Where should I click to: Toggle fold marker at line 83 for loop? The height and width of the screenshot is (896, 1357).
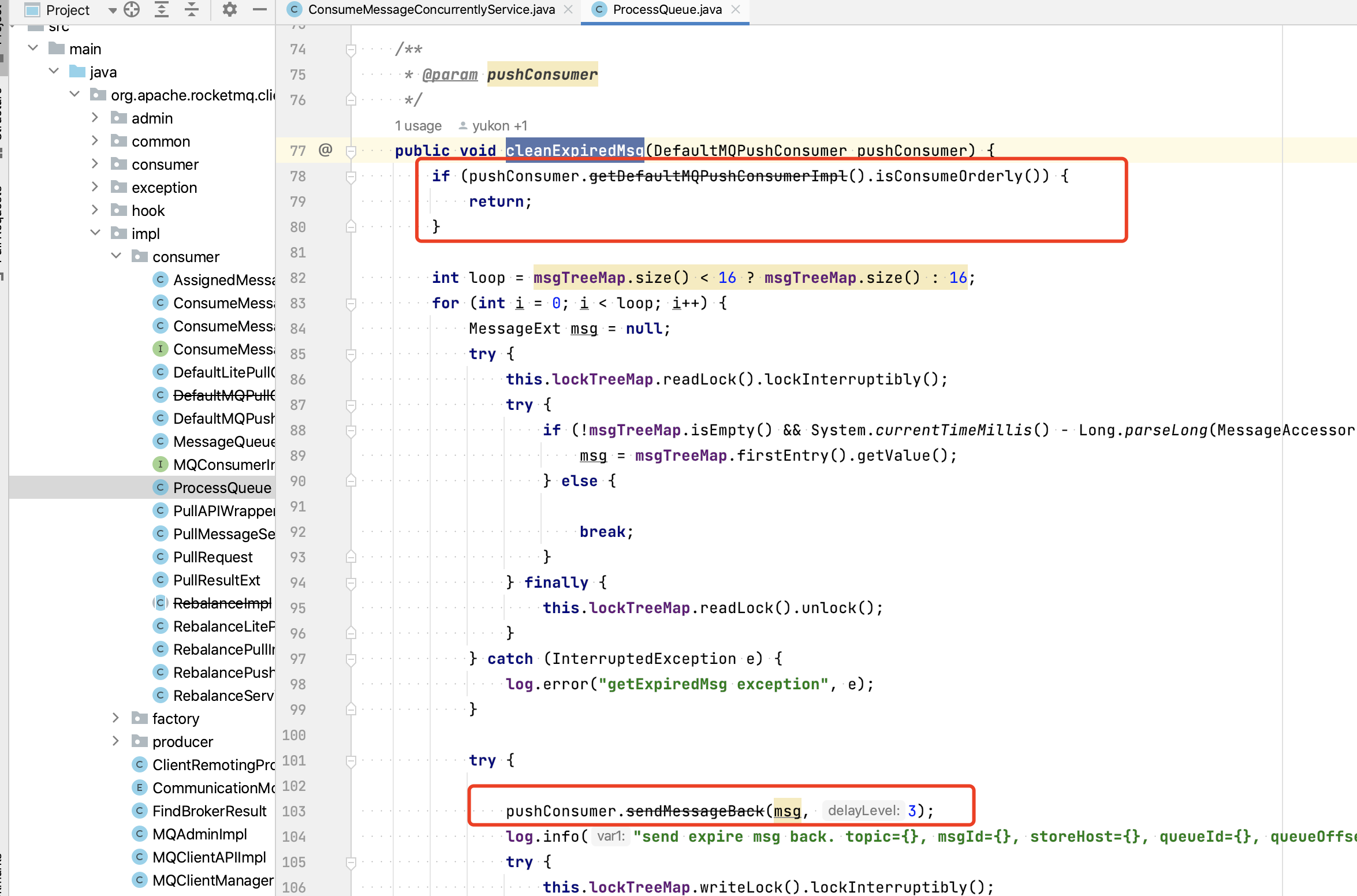click(x=351, y=304)
